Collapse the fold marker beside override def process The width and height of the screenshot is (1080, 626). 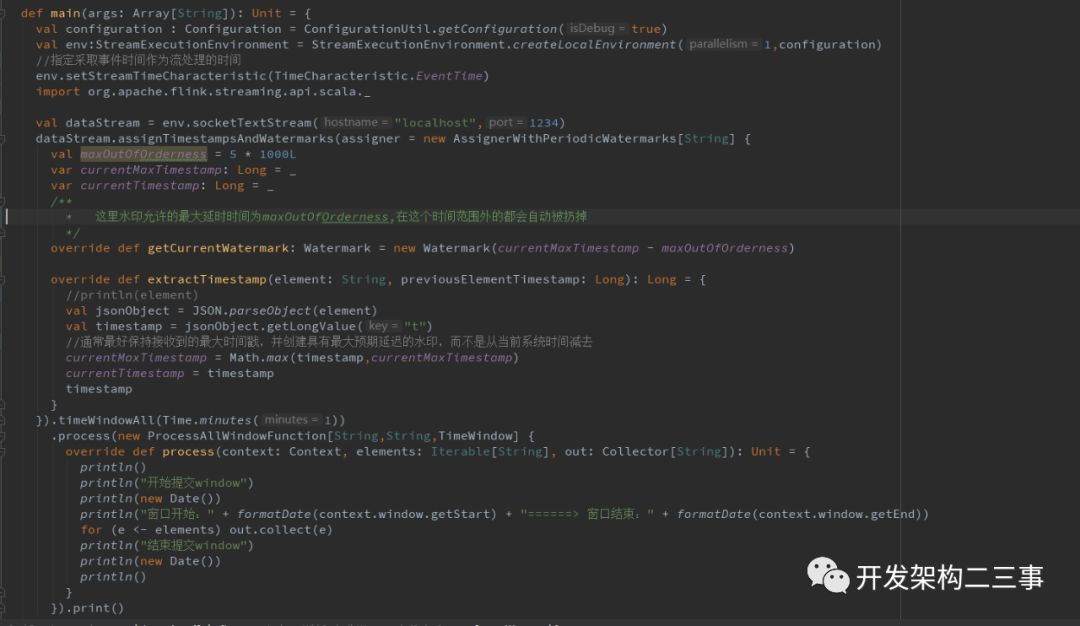[x=3, y=452]
